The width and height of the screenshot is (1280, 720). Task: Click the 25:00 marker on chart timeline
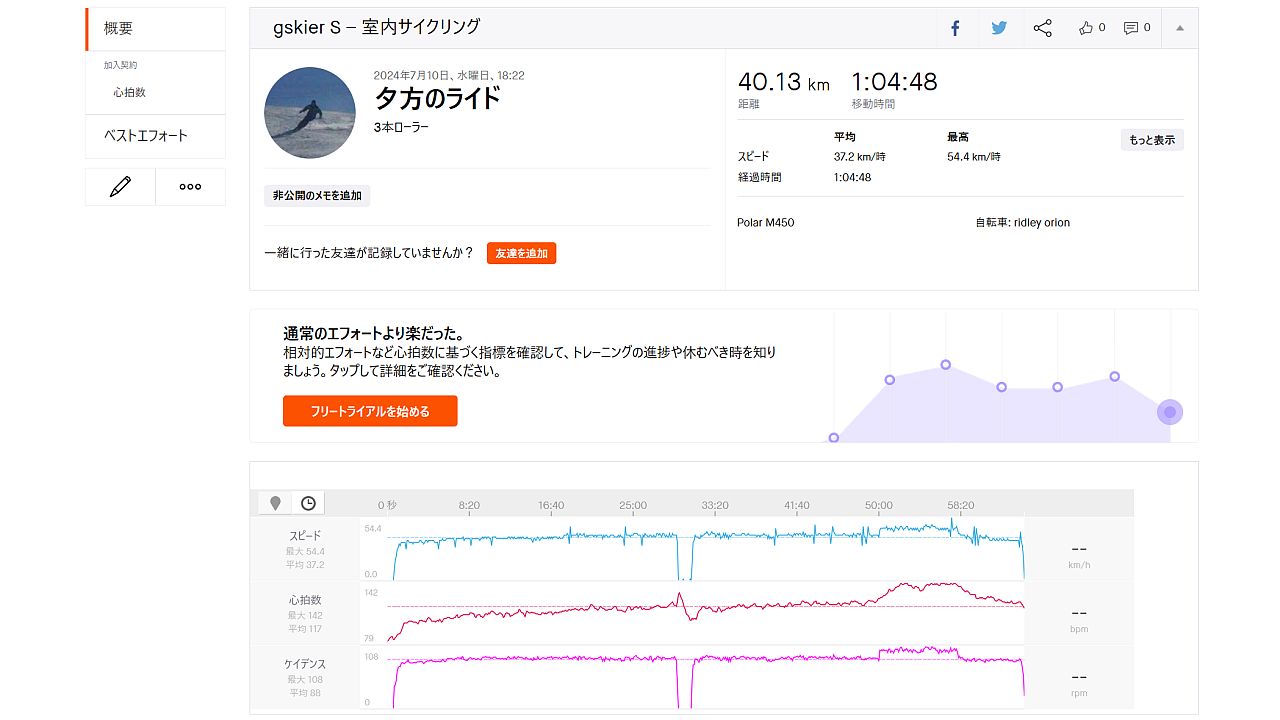[633, 505]
